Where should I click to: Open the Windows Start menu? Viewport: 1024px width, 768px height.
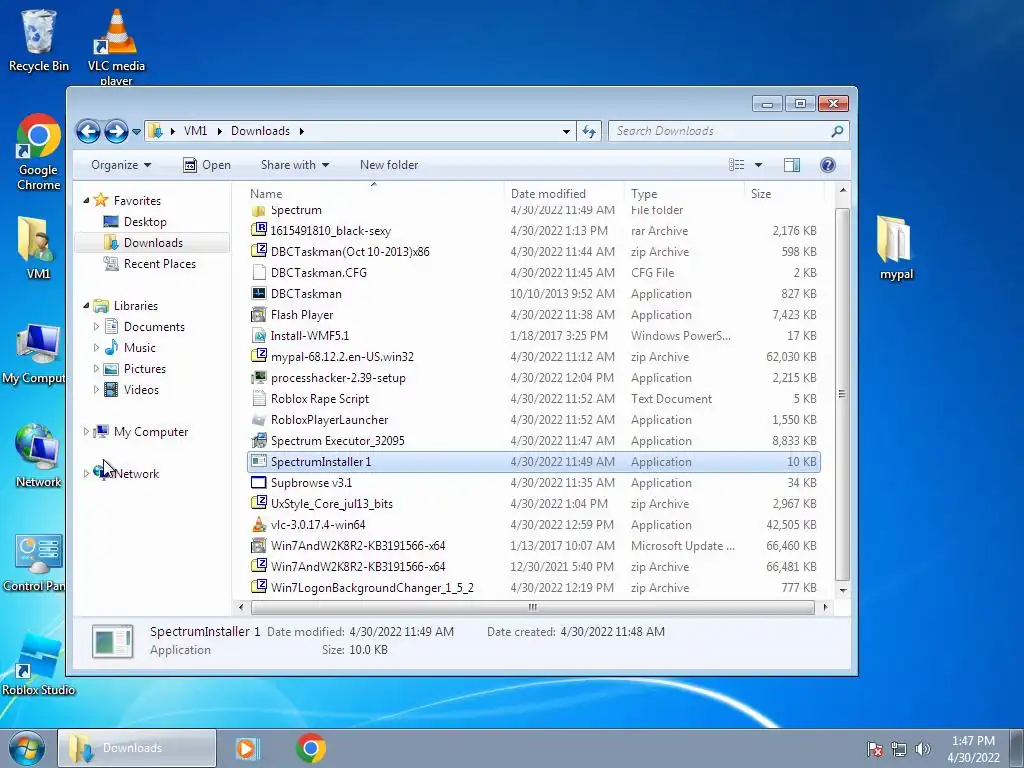tap(26, 748)
